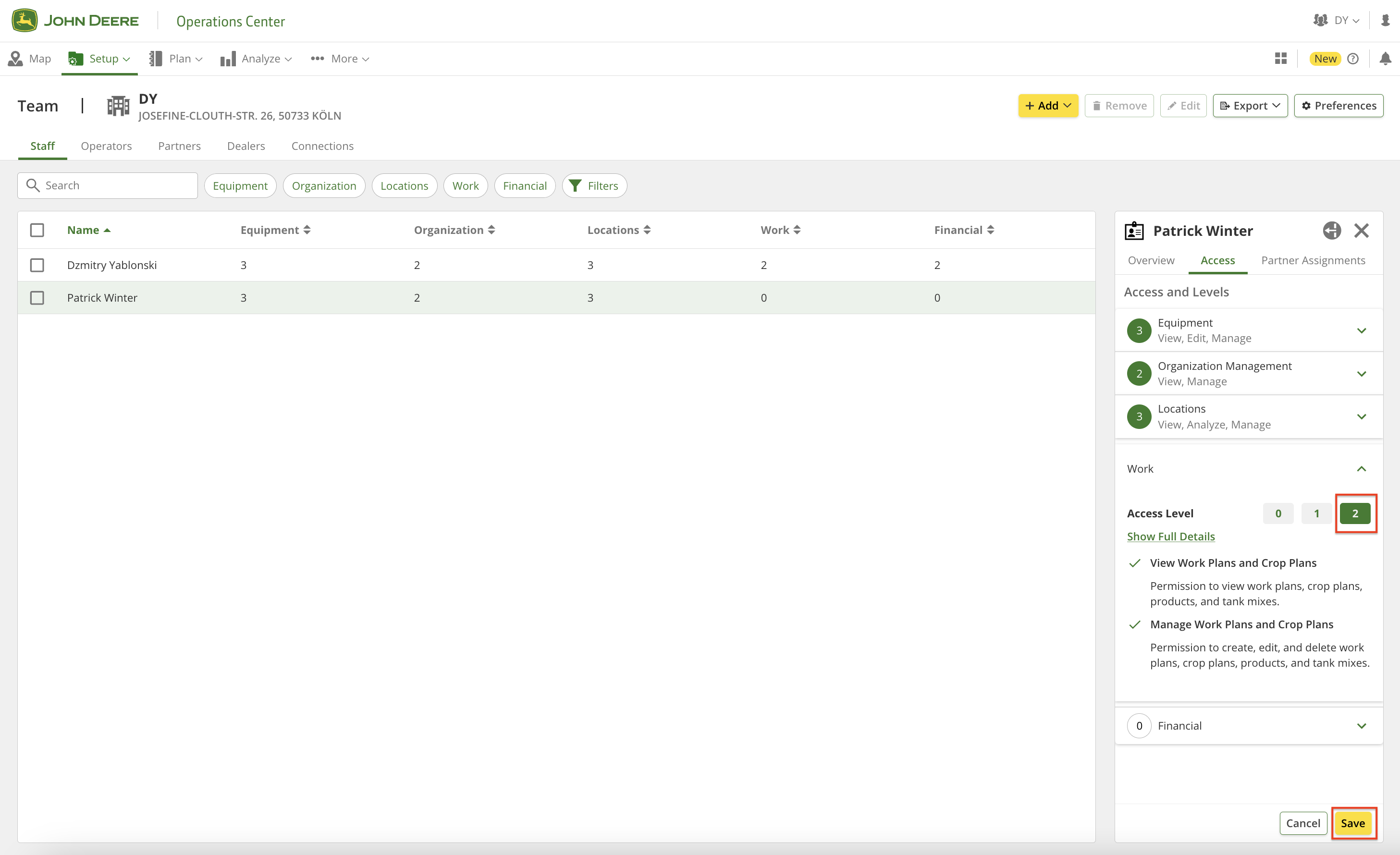Image resolution: width=1400 pixels, height=855 pixels.
Task: Open the Export dropdown
Action: (x=1250, y=106)
